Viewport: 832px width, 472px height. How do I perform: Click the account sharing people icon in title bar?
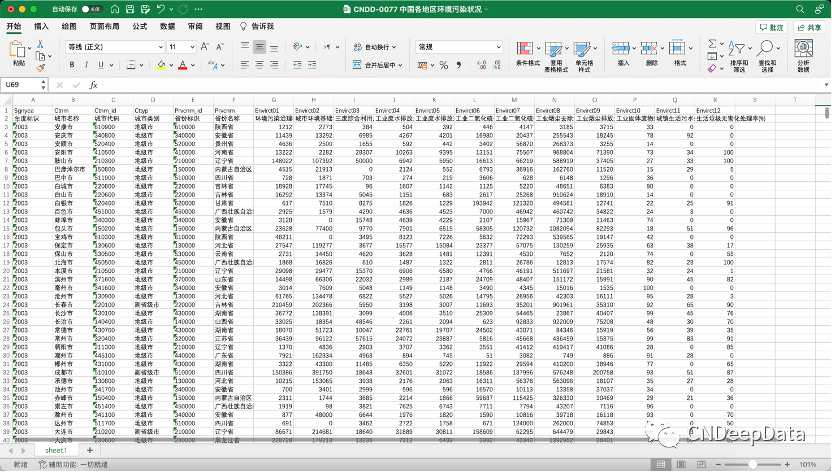820,9
